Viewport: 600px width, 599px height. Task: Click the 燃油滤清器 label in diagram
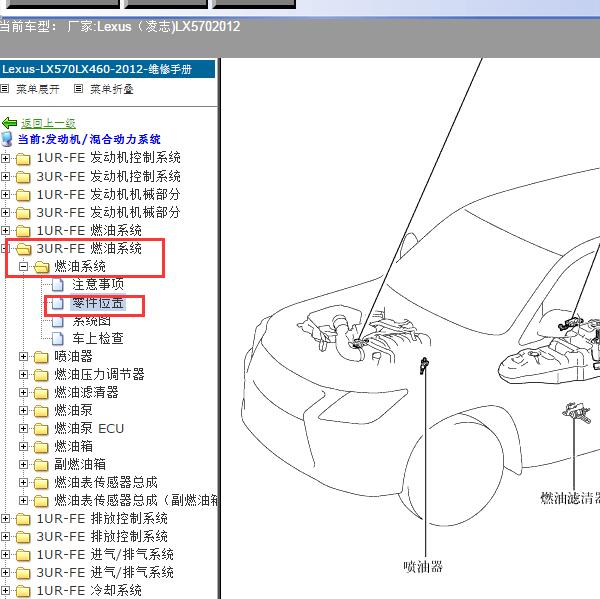tap(570, 498)
